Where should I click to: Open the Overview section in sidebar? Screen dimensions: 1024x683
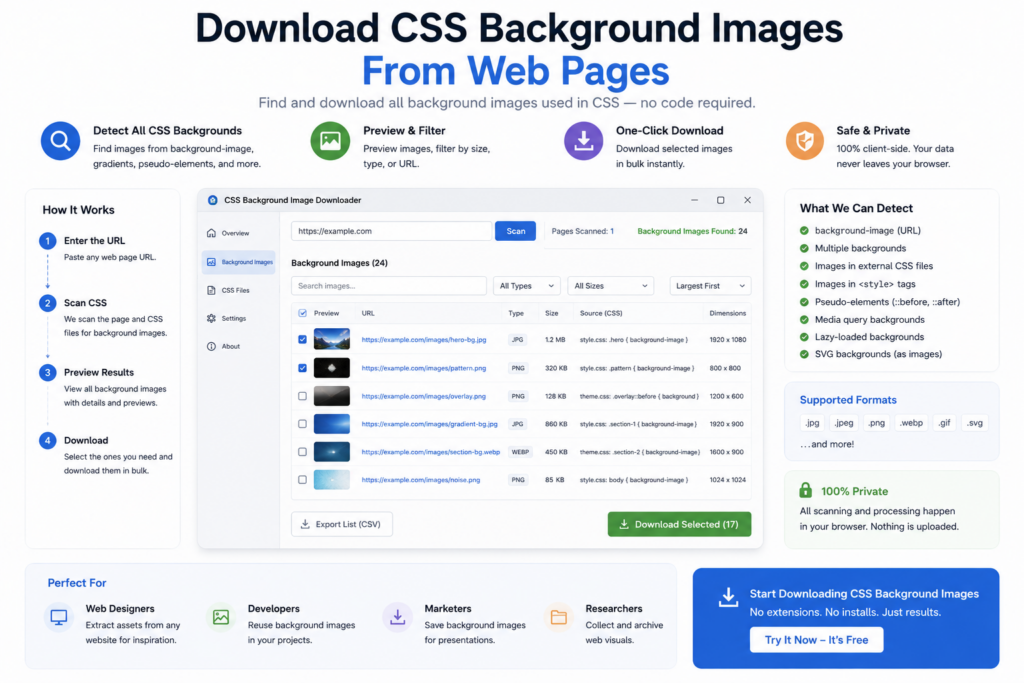238,233
